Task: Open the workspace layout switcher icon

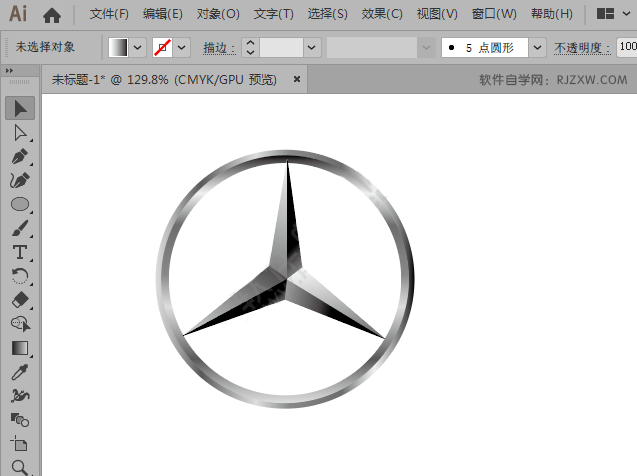Action: click(x=605, y=14)
